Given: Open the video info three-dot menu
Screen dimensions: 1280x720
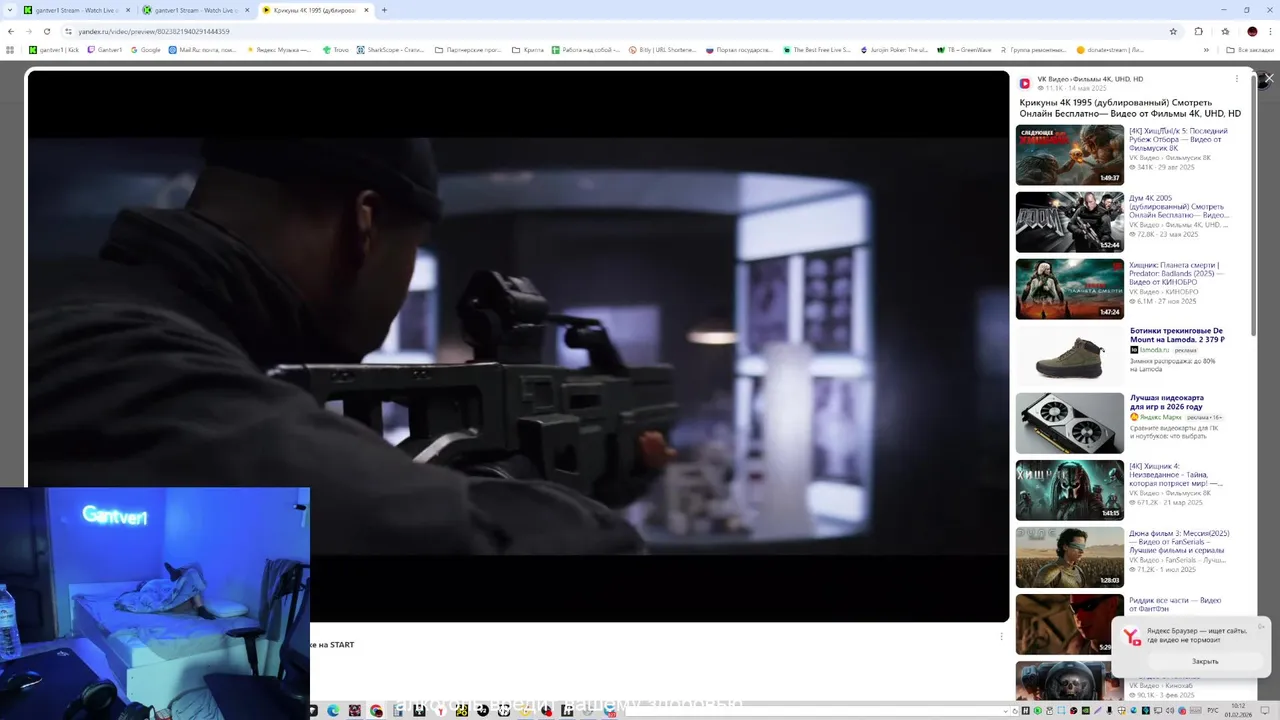Looking at the screenshot, I should pyautogui.click(x=1236, y=79).
